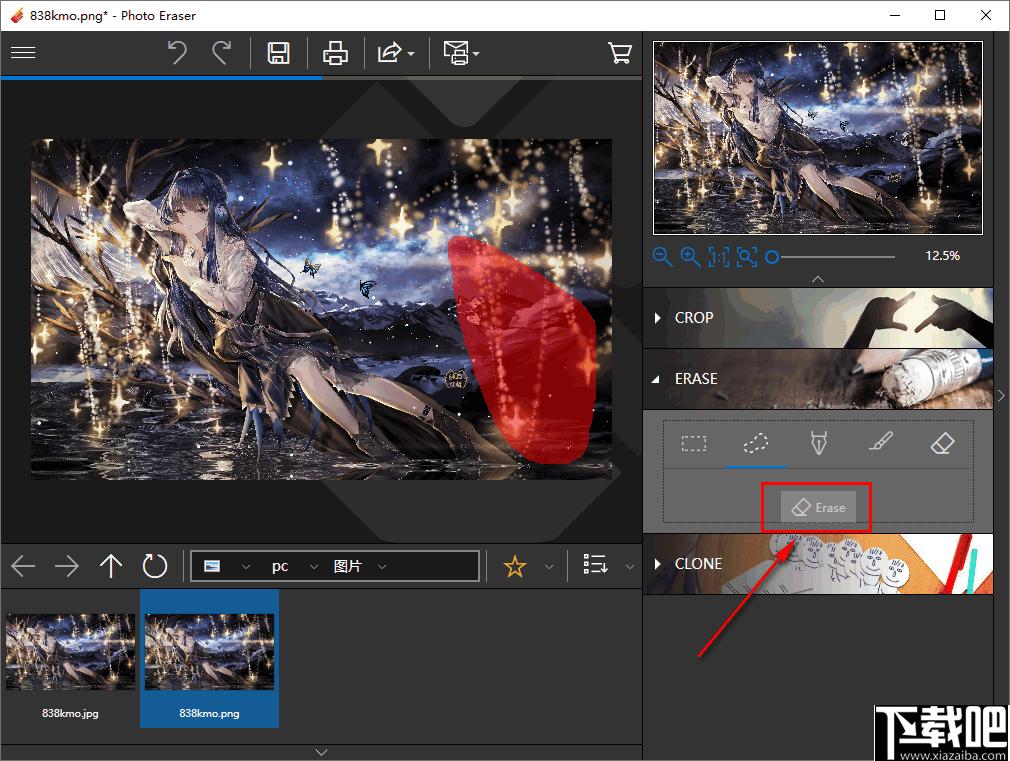Navigate forward in file browser
Screen dimensions: 1010x761
(x=66, y=566)
